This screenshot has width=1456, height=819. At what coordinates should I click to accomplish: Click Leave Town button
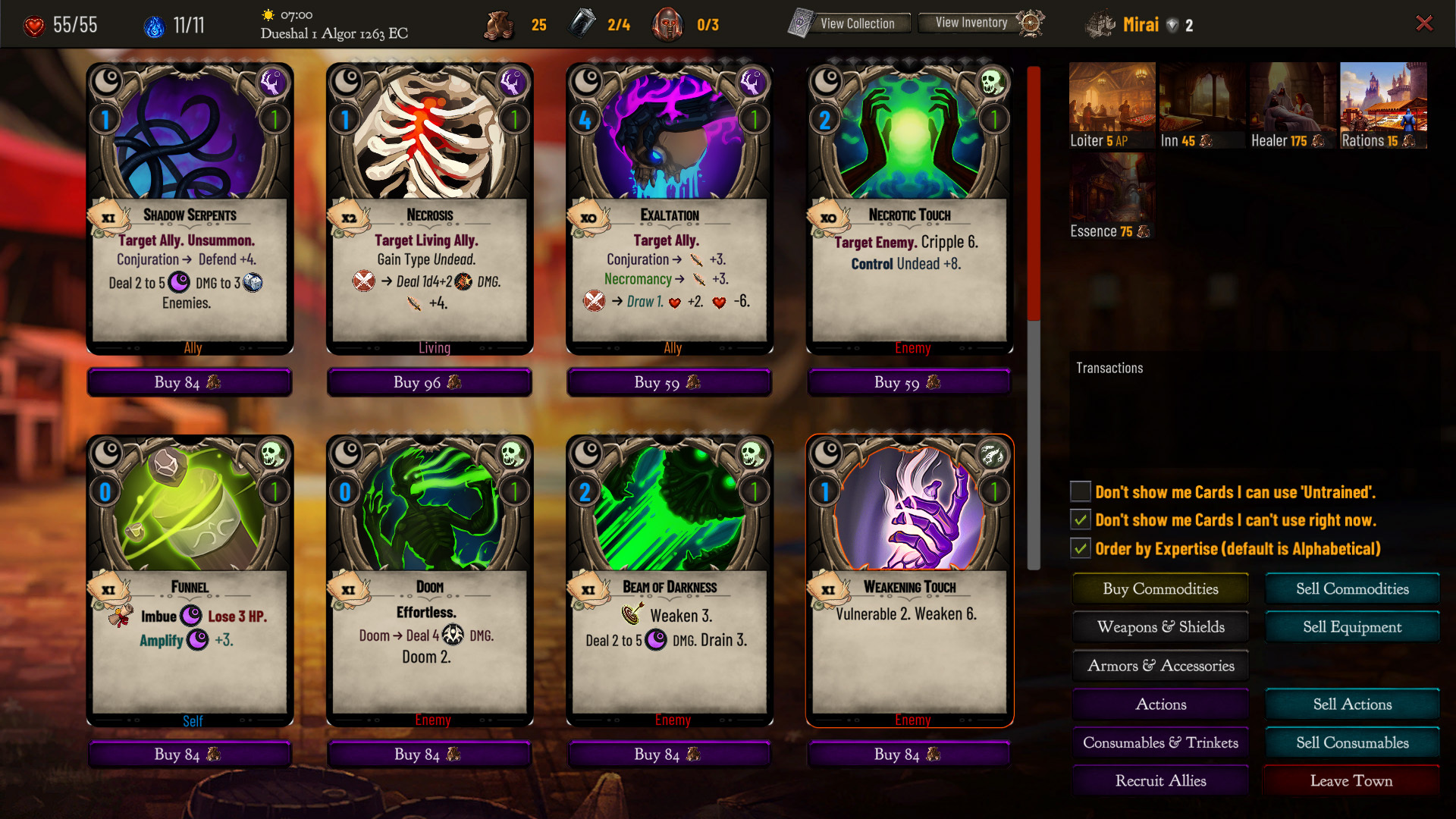tap(1351, 780)
